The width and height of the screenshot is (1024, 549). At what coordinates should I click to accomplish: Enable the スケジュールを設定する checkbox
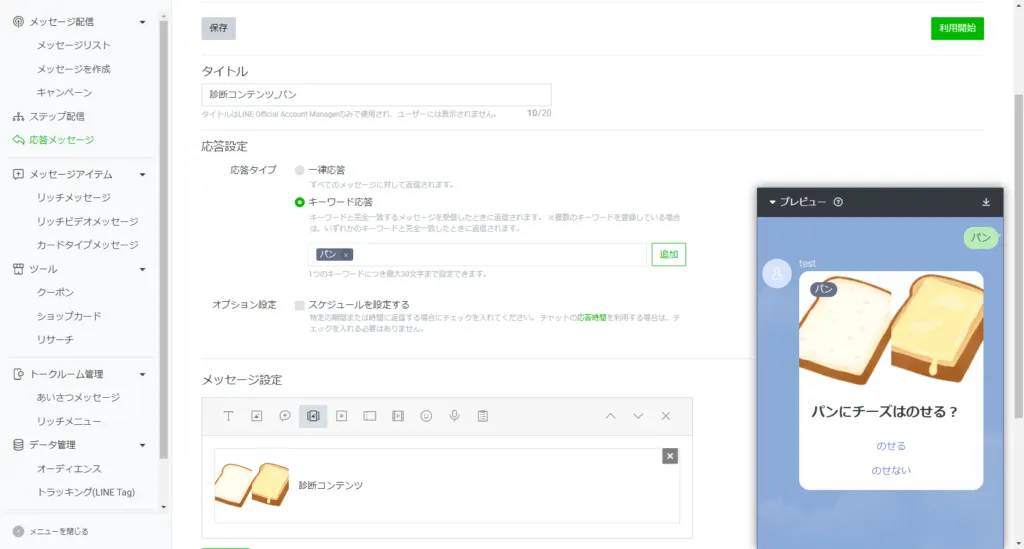300,305
